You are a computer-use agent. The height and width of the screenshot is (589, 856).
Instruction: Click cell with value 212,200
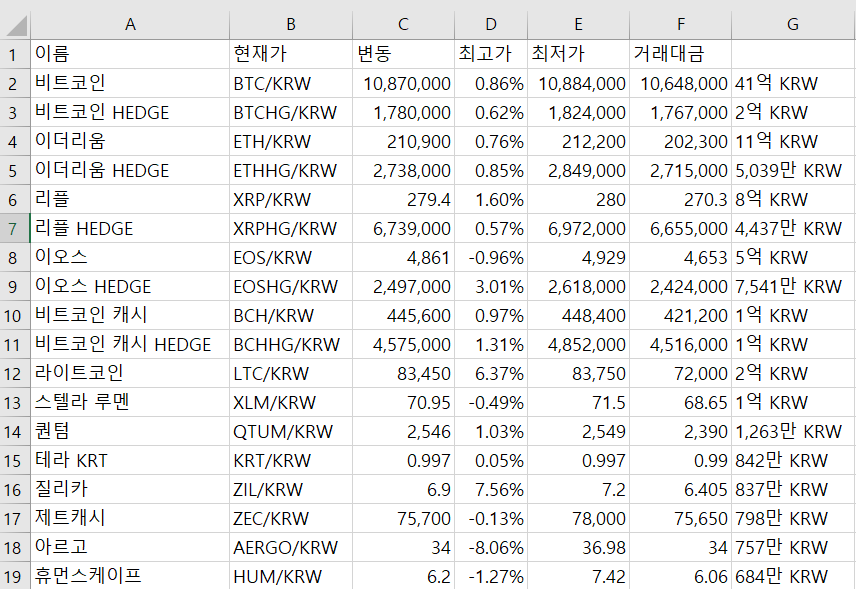coord(578,141)
